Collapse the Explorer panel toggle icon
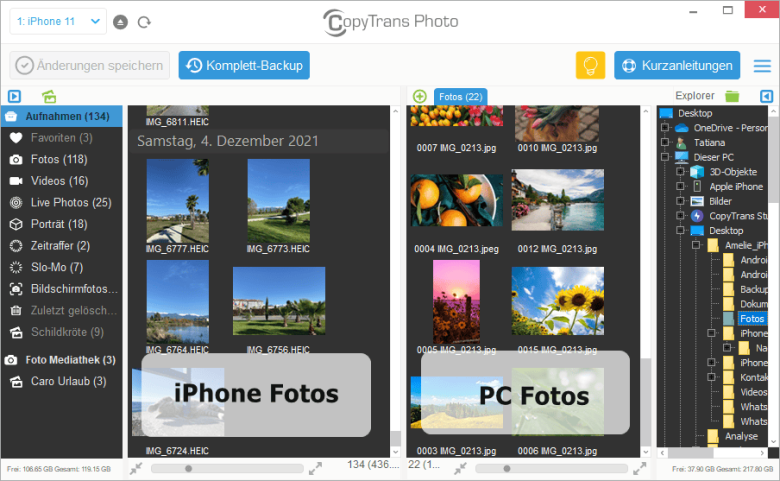Image resolution: width=780 pixels, height=481 pixels. click(767, 96)
